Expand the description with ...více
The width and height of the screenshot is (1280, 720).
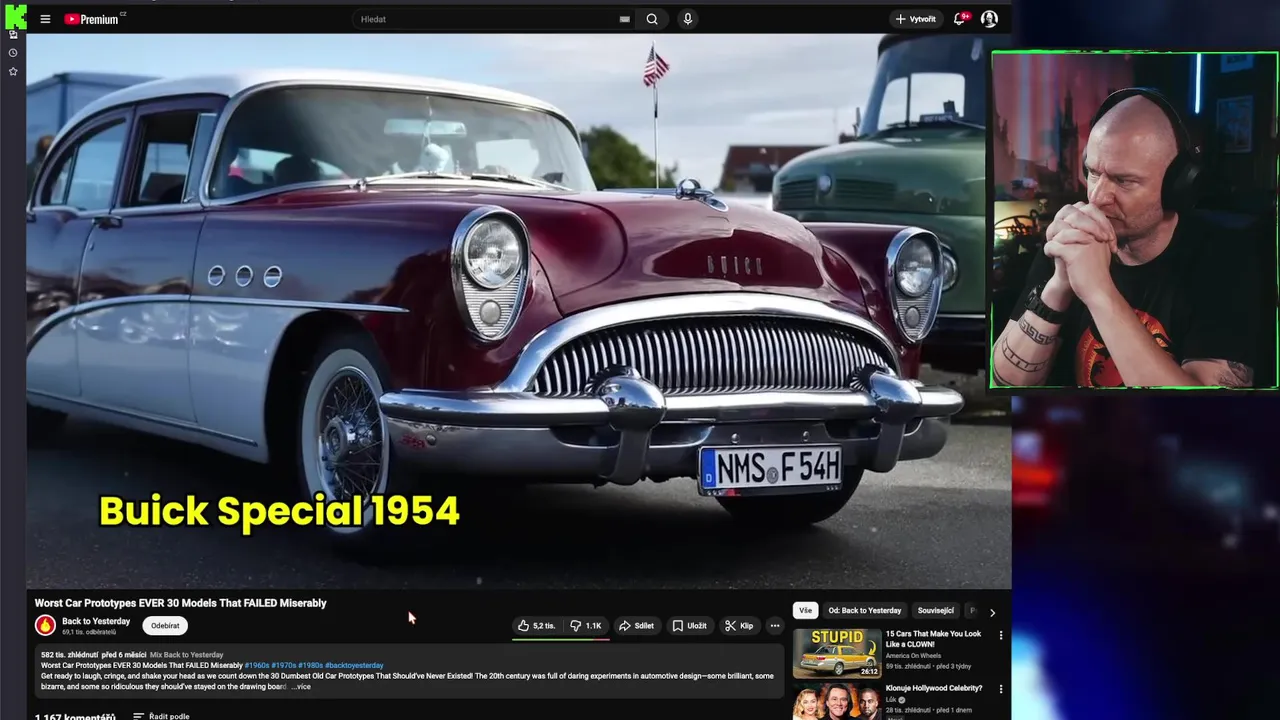tap(300, 686)
